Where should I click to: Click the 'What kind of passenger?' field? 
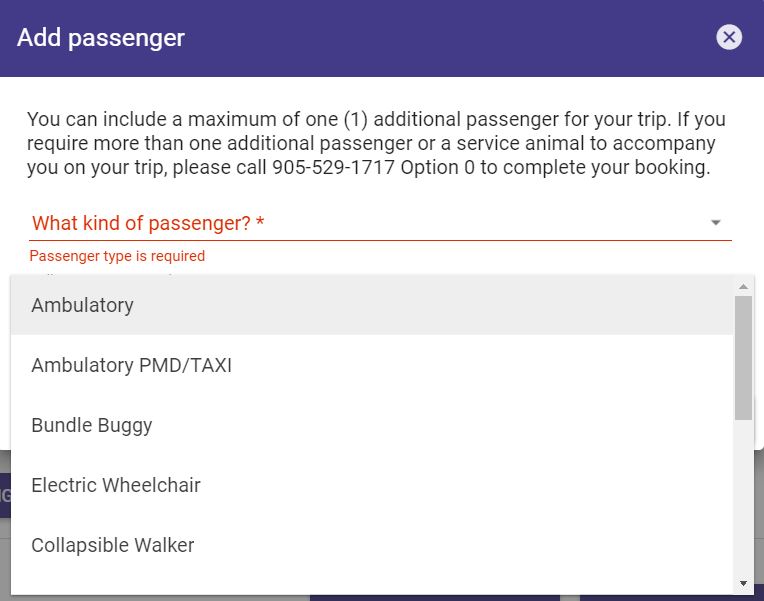(380, 223)
